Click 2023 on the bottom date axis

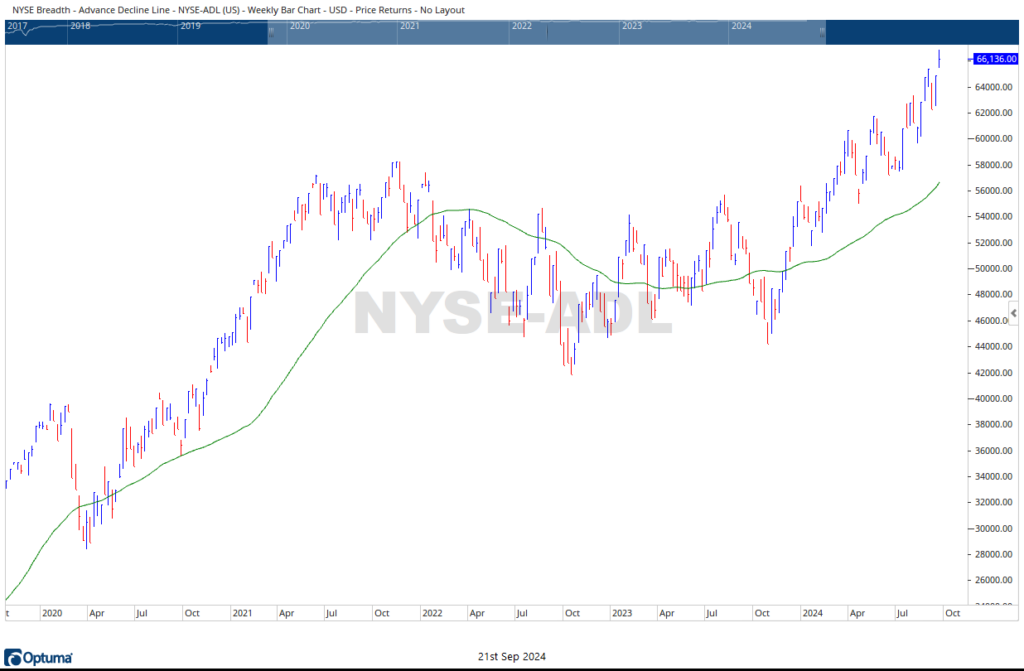(621, 612)
